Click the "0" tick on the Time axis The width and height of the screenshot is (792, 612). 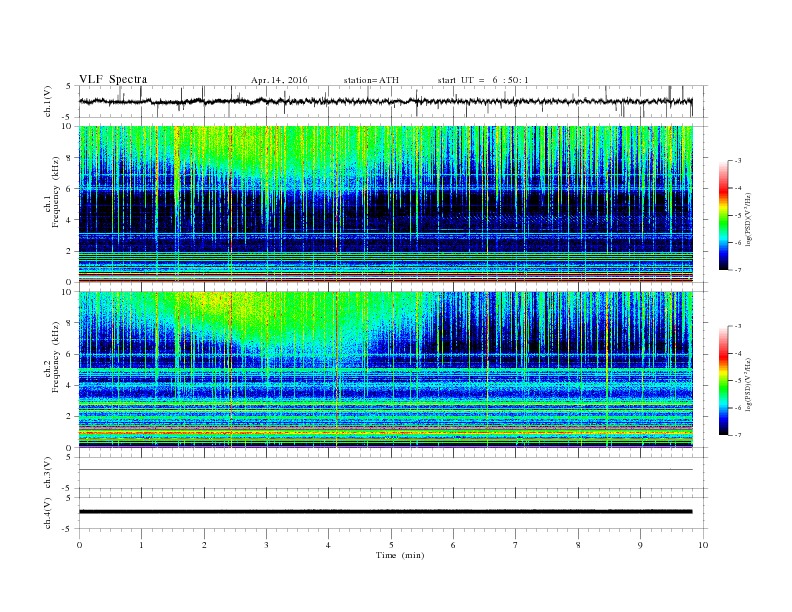click(79, 545)
